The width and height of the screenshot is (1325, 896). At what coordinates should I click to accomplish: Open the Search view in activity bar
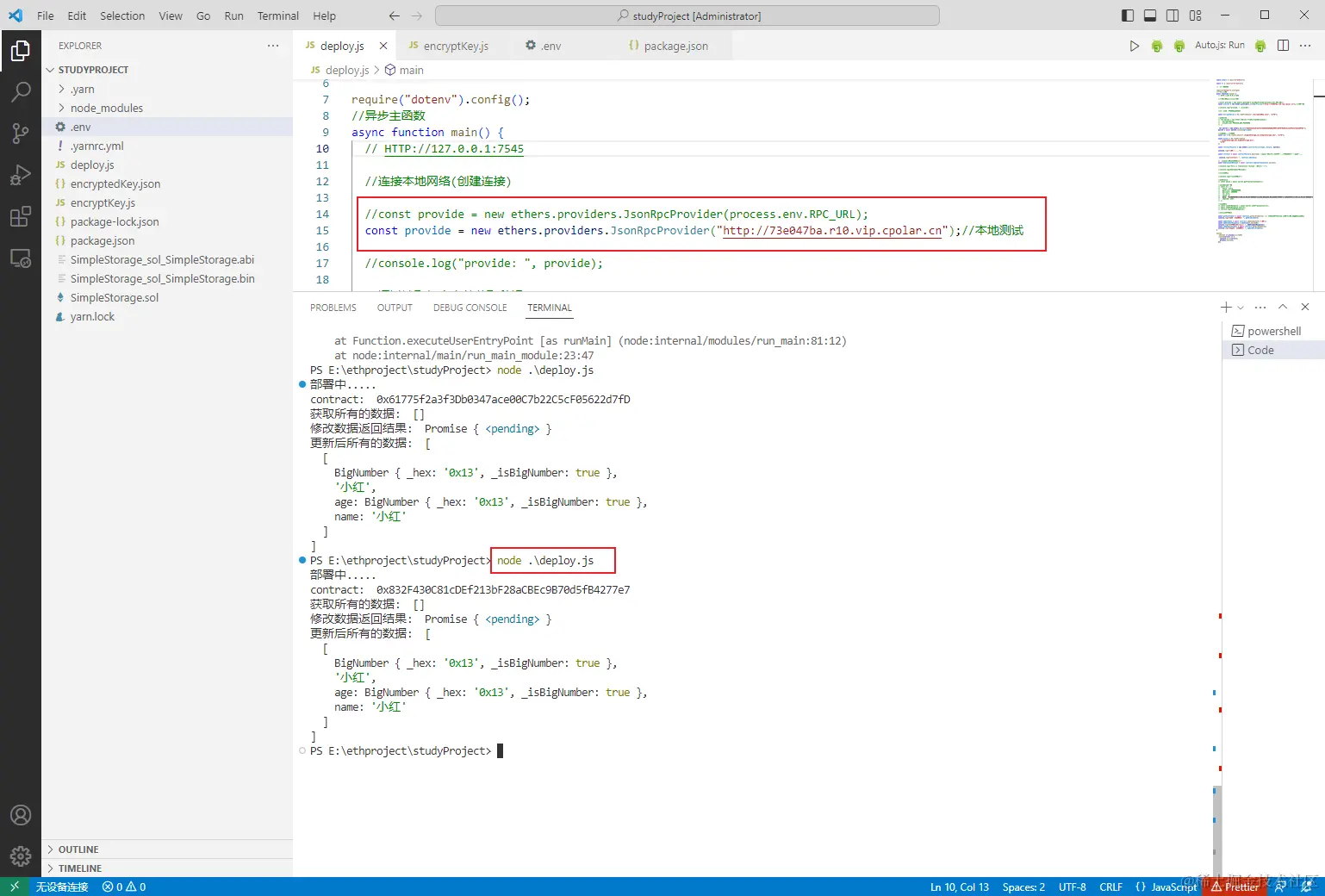coord(21,91)
